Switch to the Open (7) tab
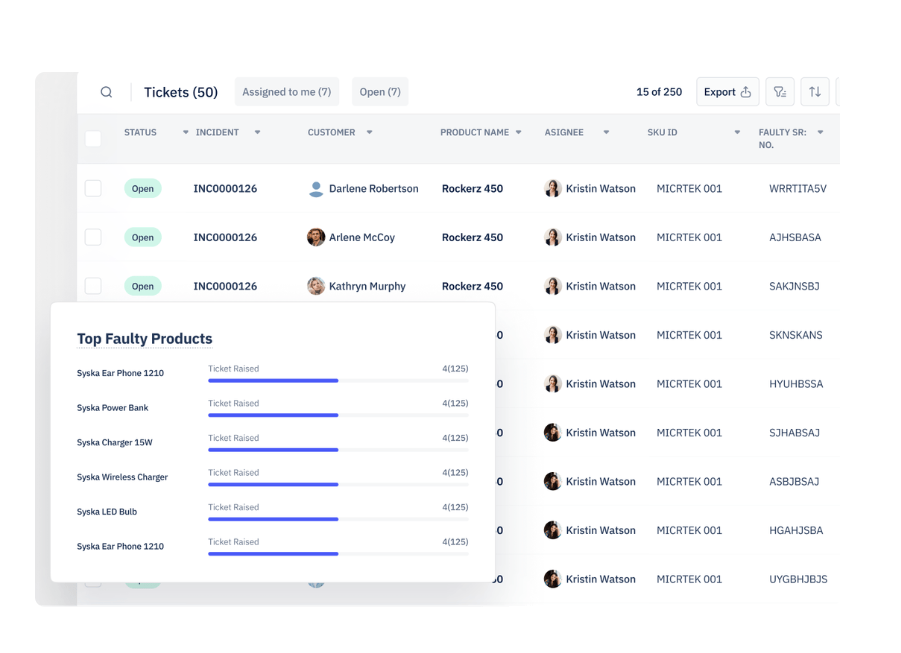This screenshot has height=653, width=901. 380,91
